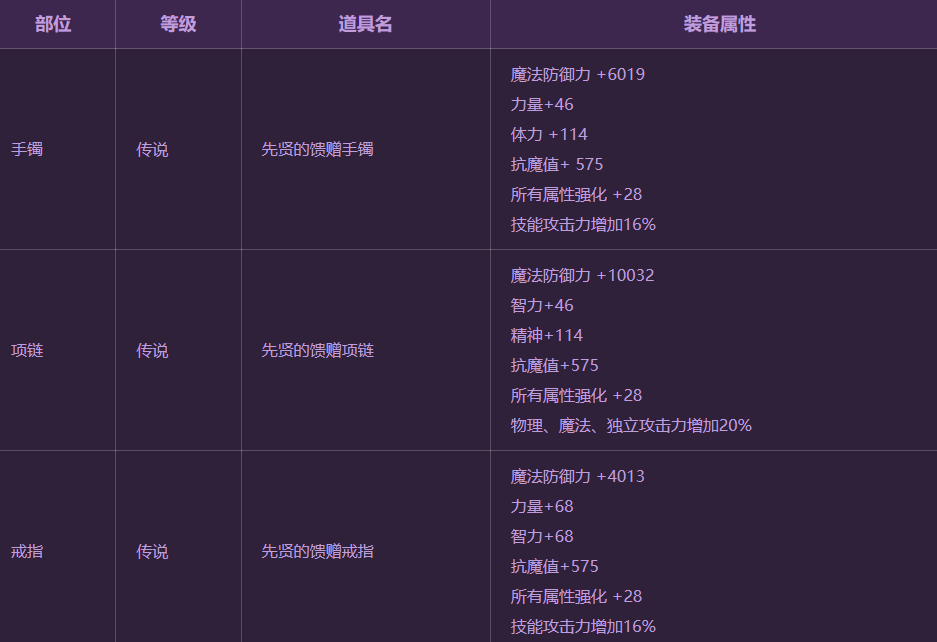Select the 力量+68 attribute line
This screenshot has height=642, width=937.
[x=541, y=507]
